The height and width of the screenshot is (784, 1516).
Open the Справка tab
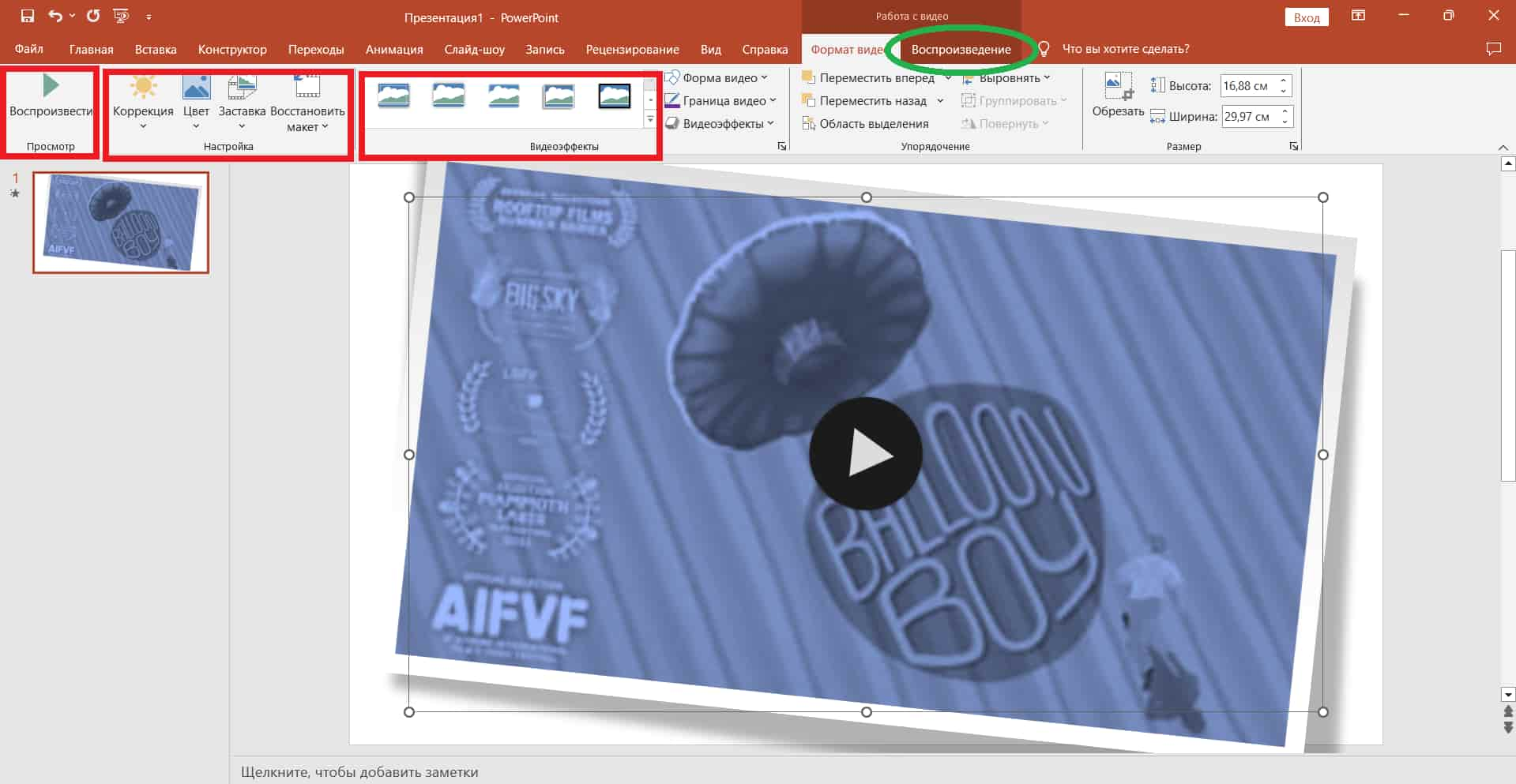pyautogui.click(x=765, y=49)
